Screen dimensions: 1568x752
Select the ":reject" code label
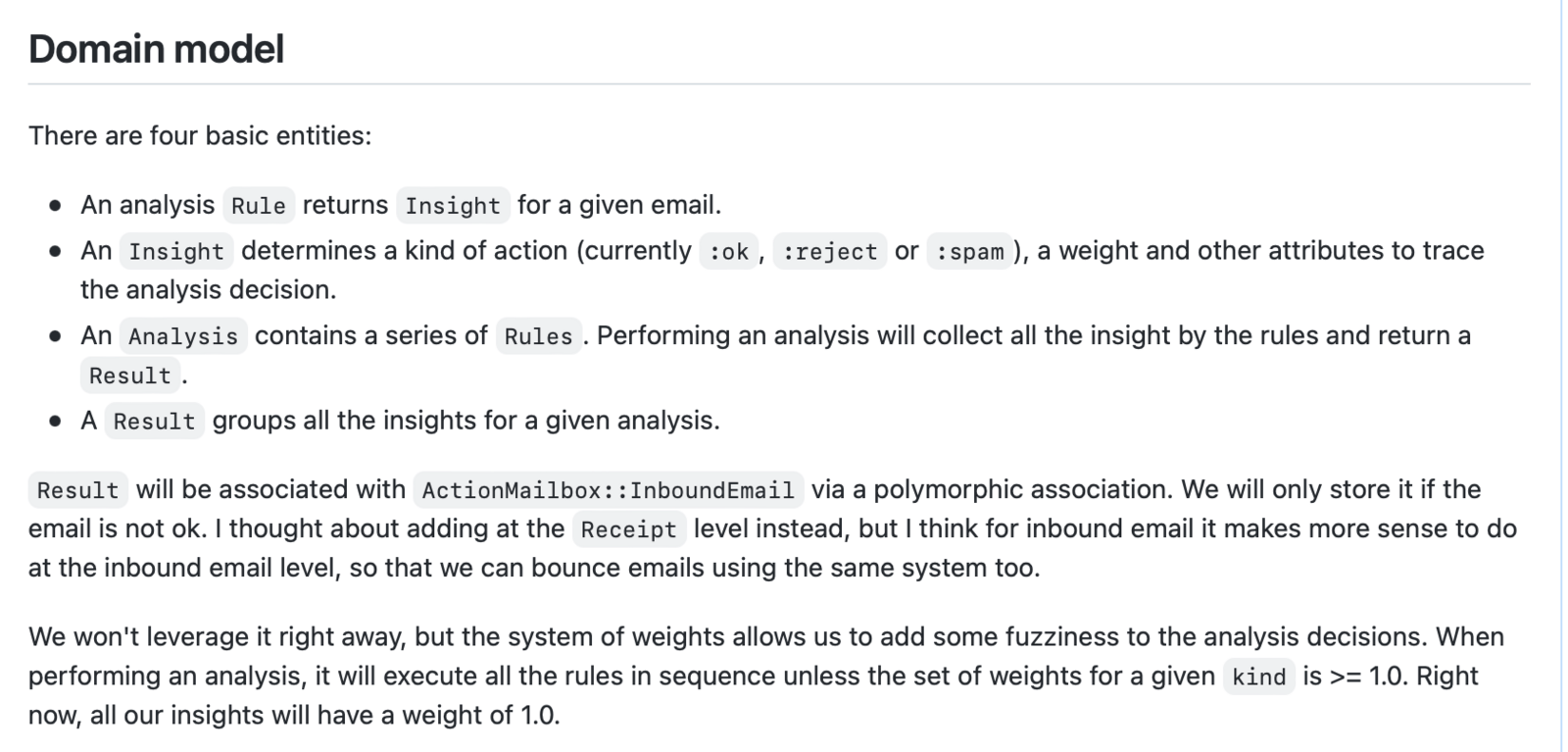pos(830,252)
